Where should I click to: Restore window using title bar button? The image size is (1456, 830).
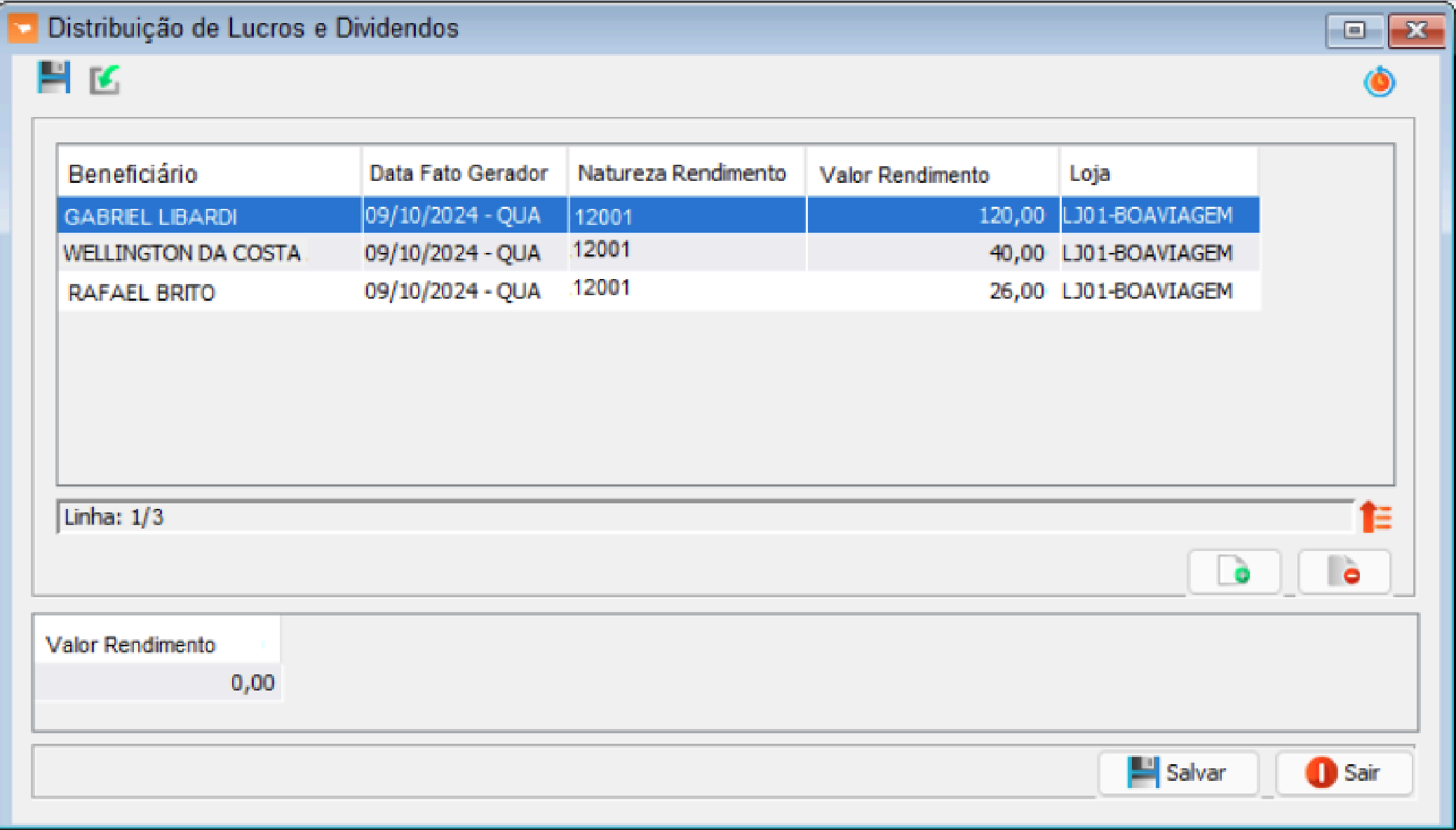pos(1354,31)
